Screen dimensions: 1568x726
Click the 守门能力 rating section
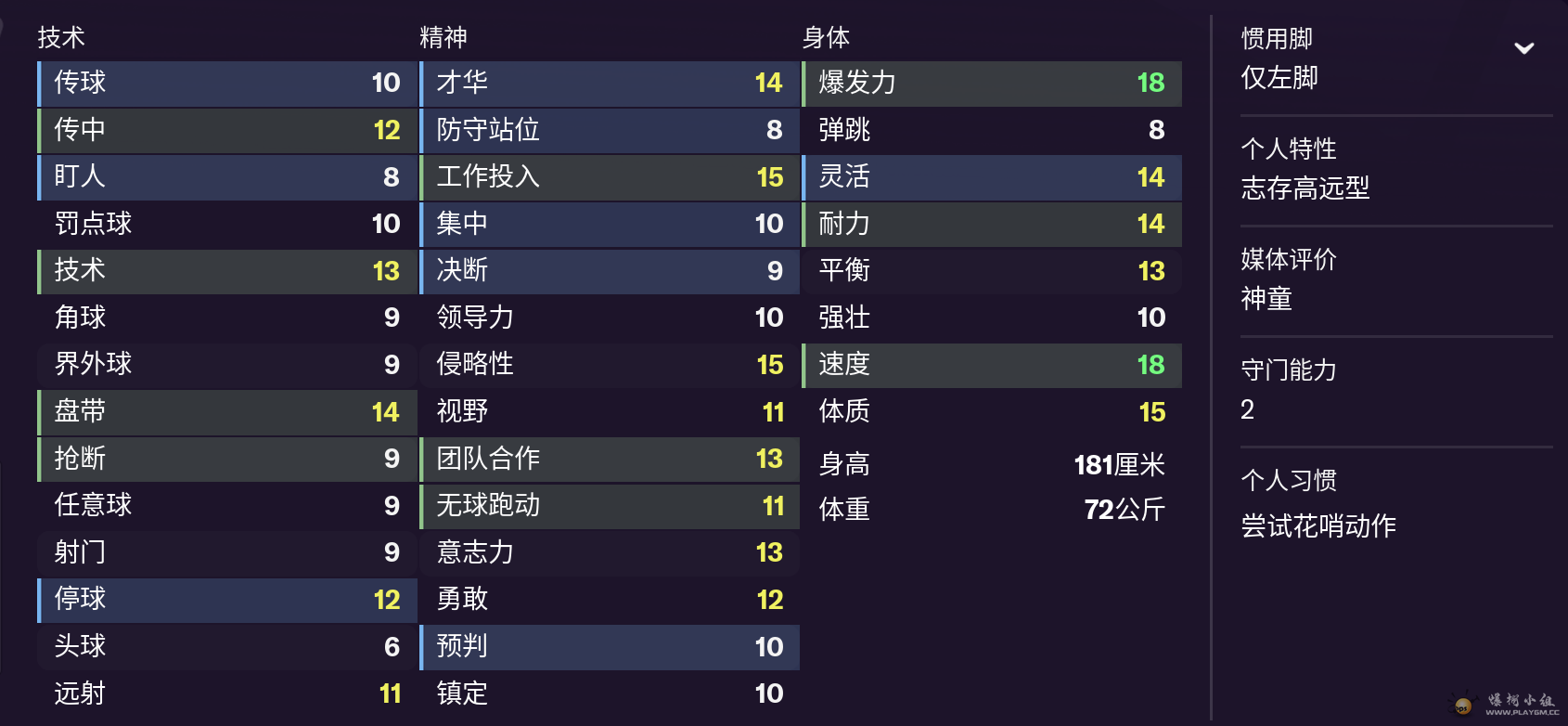point(1396,390)
